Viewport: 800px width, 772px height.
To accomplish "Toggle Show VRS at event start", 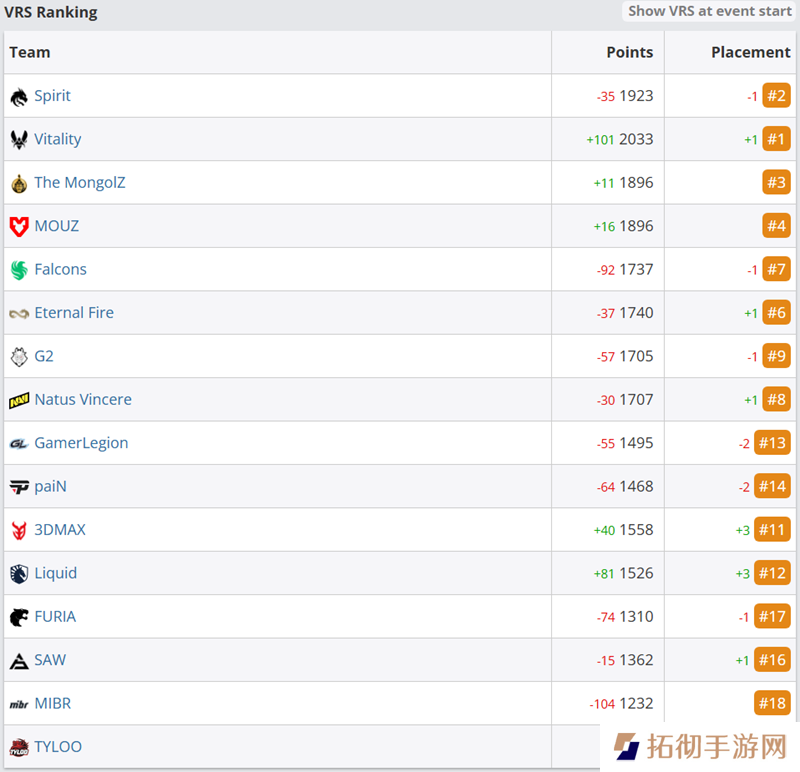I will coord(709,11).
